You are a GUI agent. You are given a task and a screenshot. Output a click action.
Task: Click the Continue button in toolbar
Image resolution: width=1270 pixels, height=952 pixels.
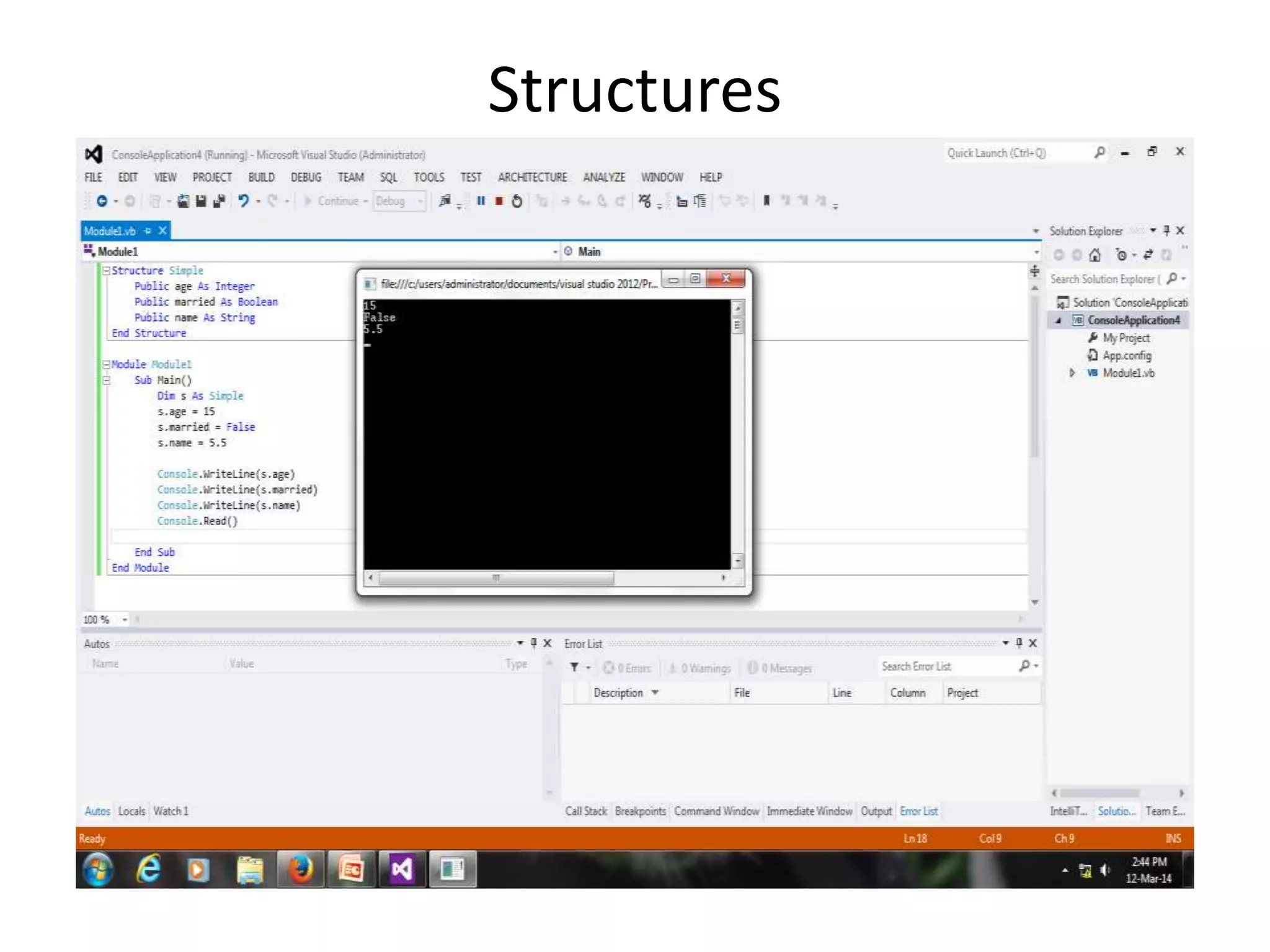332,201
